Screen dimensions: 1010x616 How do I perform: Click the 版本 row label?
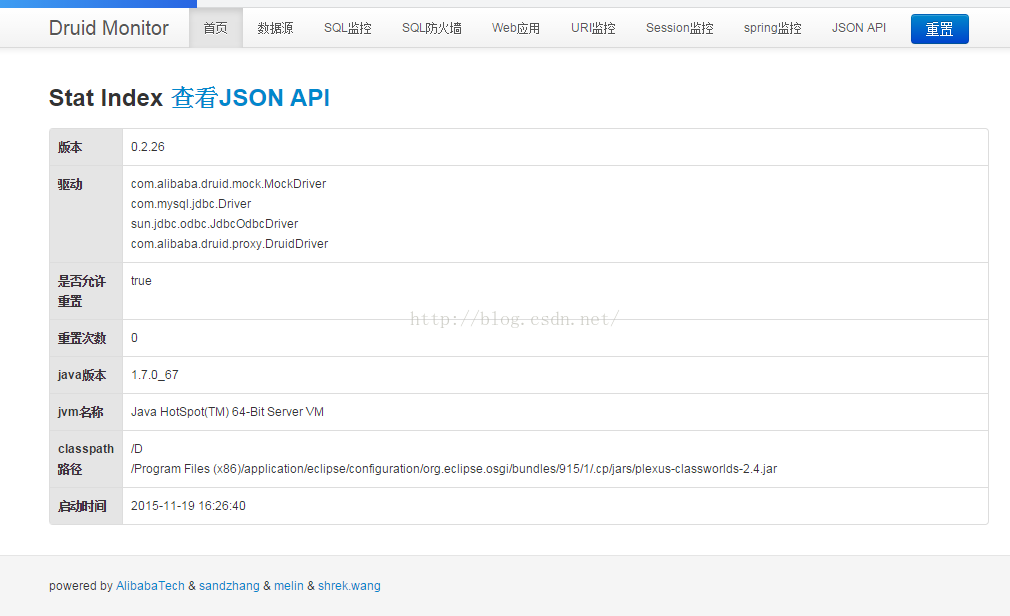(70, 147)
